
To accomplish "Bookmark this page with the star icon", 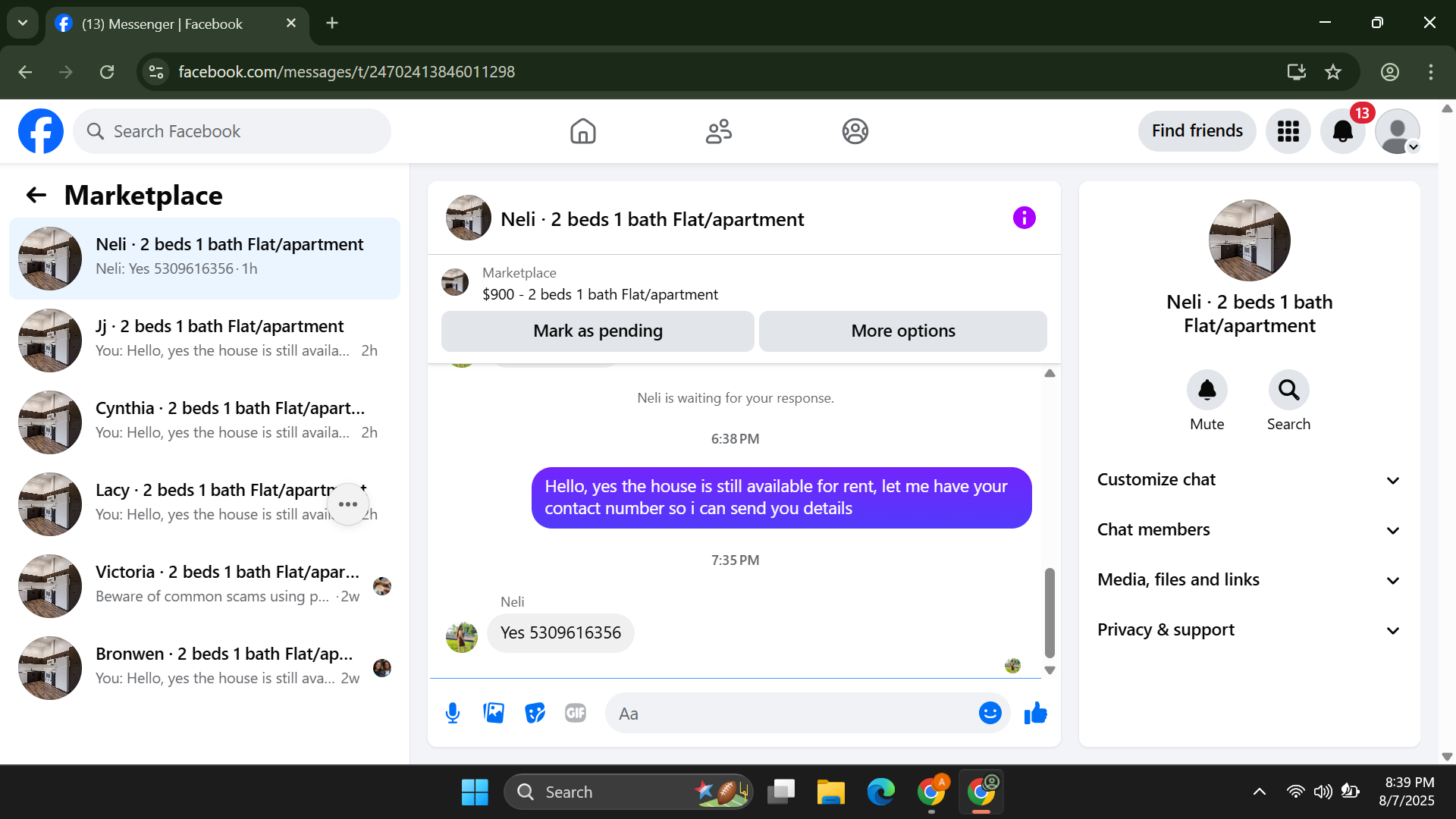I will coord(1333,72).
